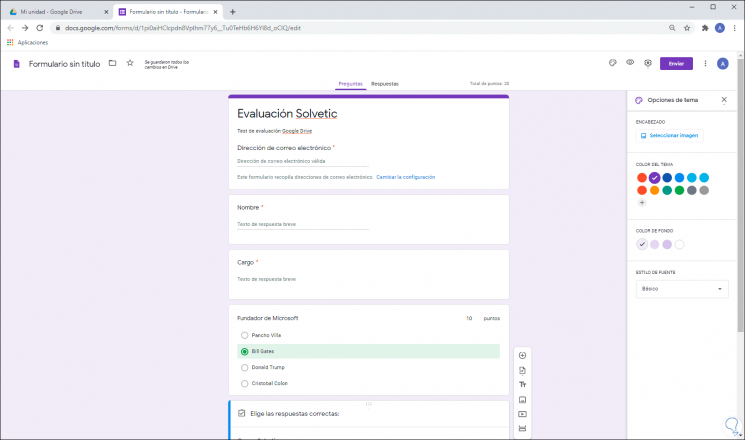Add title and description icon
Viewport: 745px width, 440px height.
point(522,385)
